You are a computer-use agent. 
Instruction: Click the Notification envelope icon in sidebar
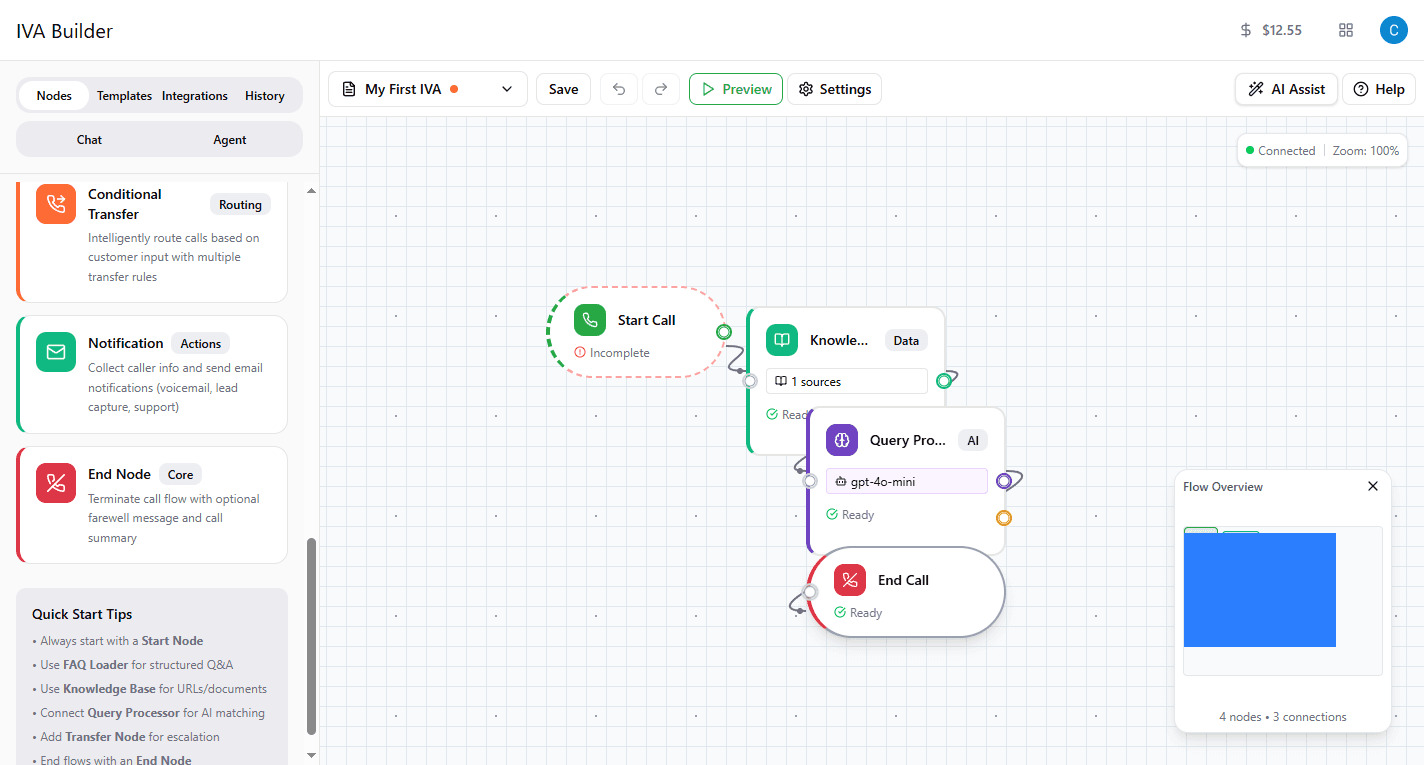pyautogui.click(x=55, y=352)
